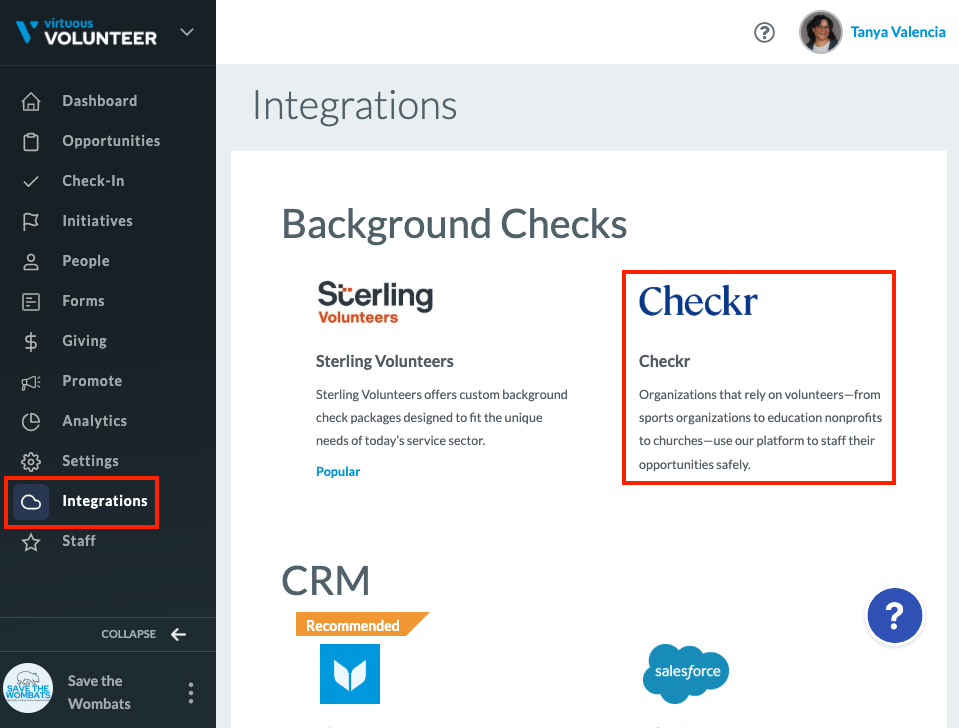
Task: Open the Promote menu label
Action: (x=92, y=381)
